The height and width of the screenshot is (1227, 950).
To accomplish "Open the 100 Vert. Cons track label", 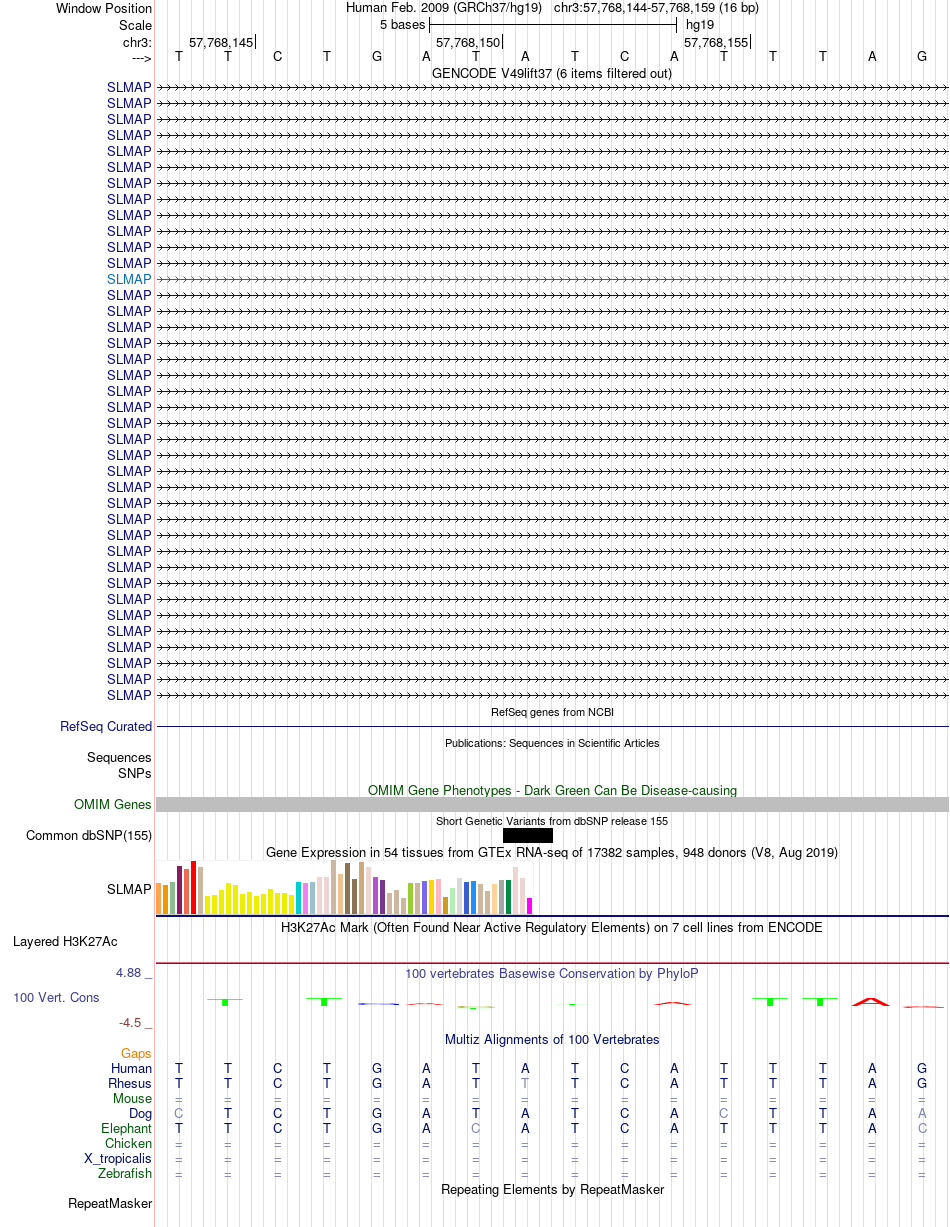I will point(56,998).
